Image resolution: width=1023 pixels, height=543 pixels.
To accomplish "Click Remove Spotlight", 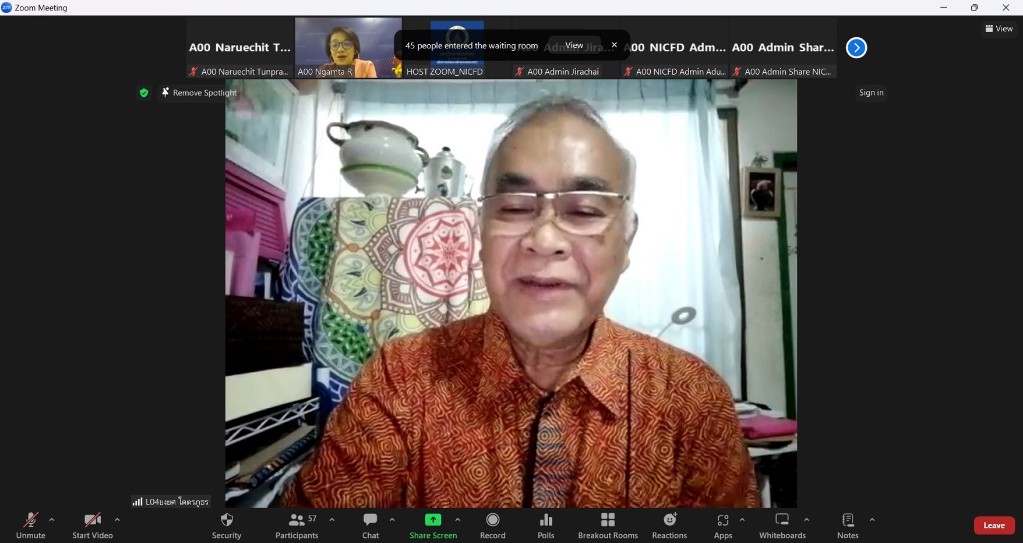I will [200, 93].
